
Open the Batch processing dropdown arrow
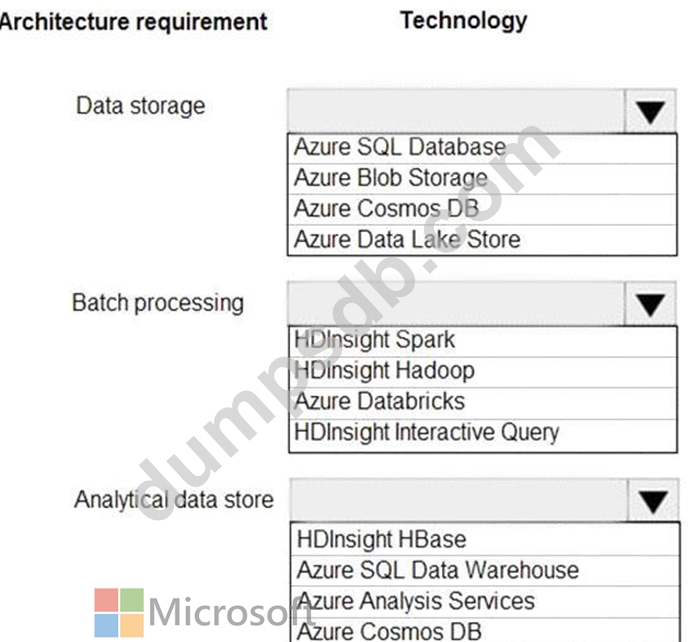pyautogui.click(x=651, y=304)
